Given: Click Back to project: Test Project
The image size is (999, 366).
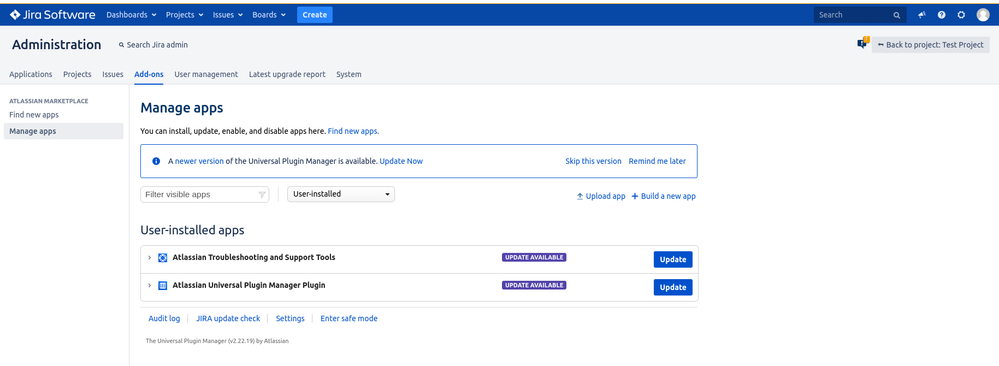Looking at the screenshot, I should point(931,45).
